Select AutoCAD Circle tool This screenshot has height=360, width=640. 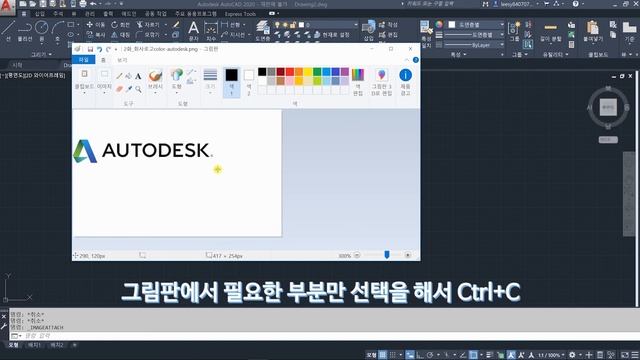(x=41, y=31)
